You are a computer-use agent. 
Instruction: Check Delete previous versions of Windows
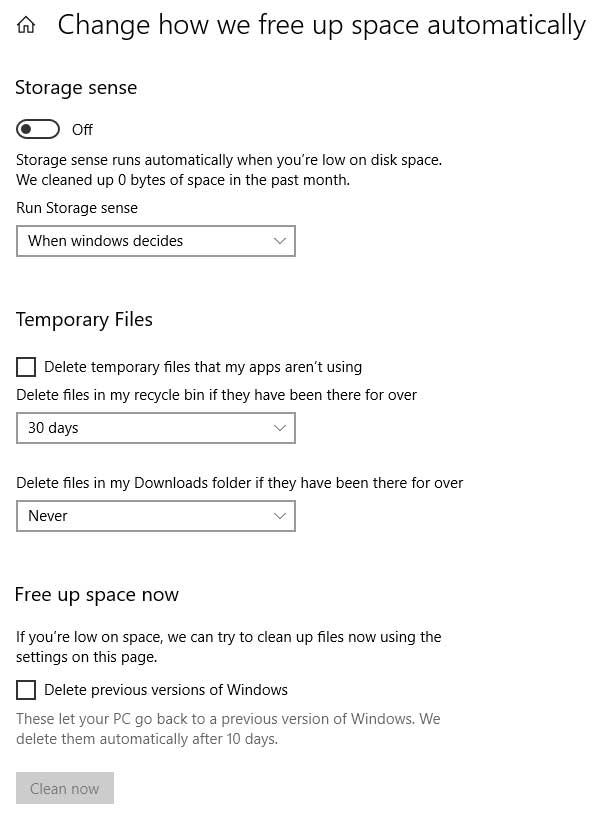tap(26, 690)
